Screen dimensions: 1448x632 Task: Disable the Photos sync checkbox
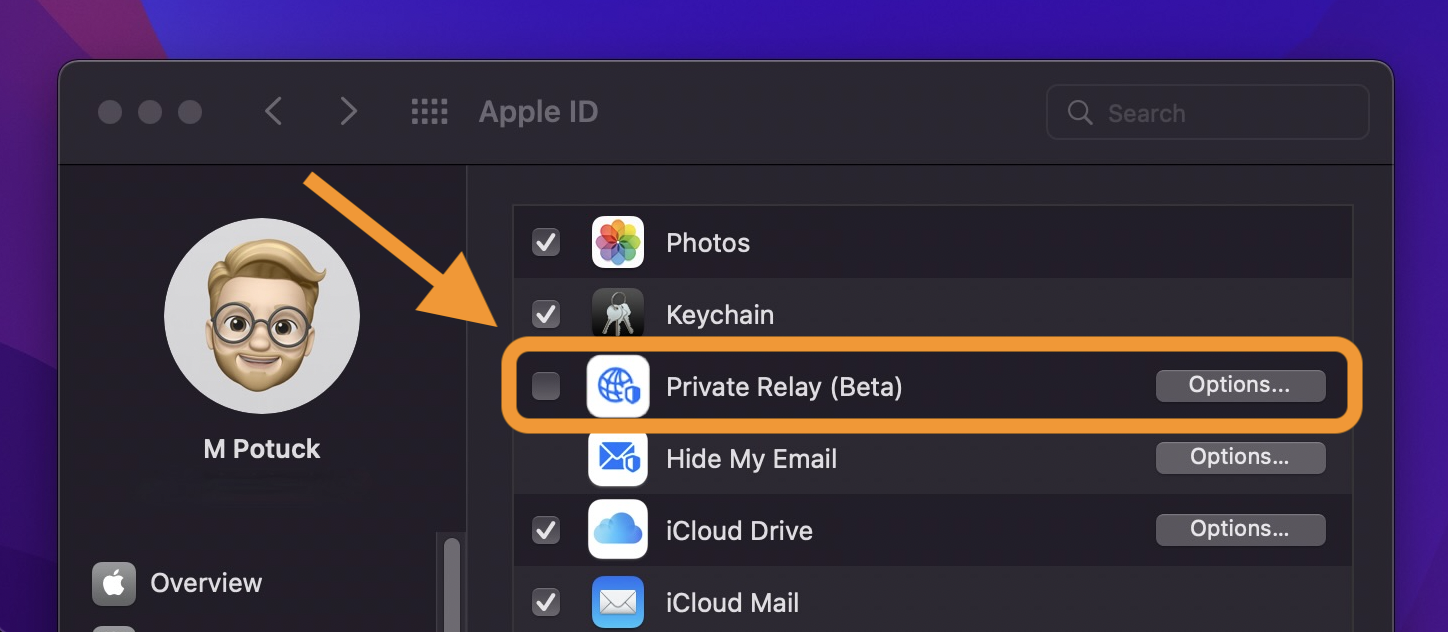(545, 242)
